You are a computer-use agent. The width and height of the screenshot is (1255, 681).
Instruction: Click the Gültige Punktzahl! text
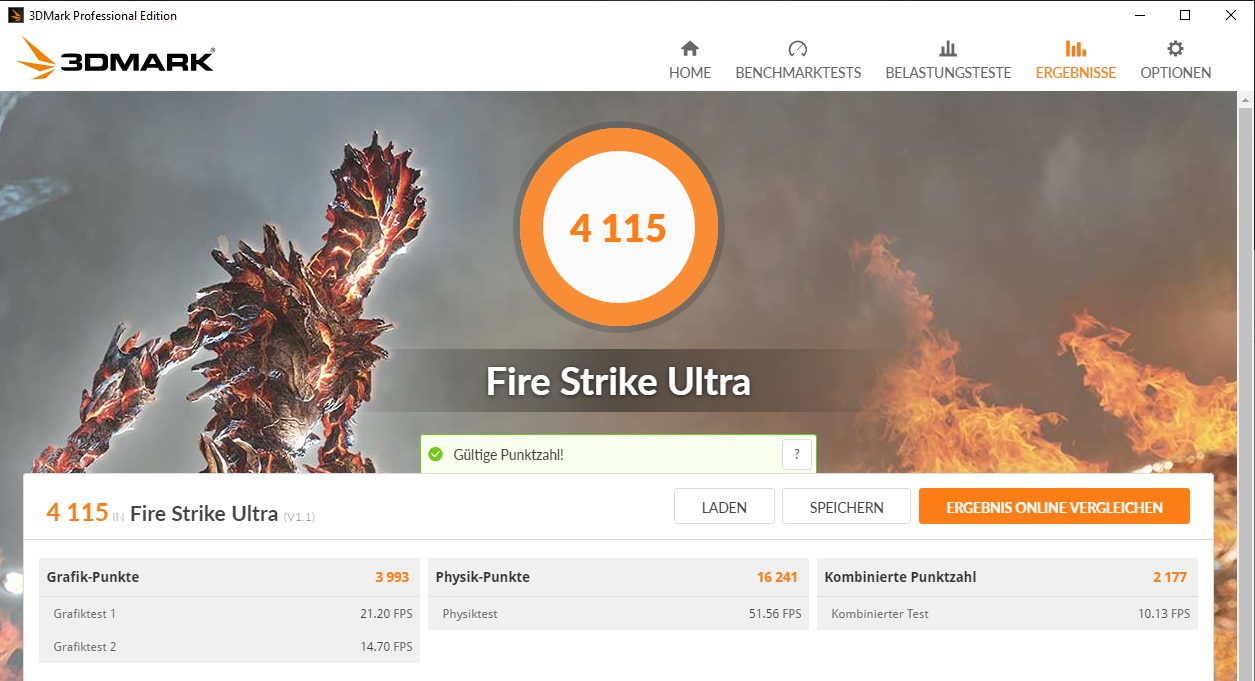click(508, 455)
